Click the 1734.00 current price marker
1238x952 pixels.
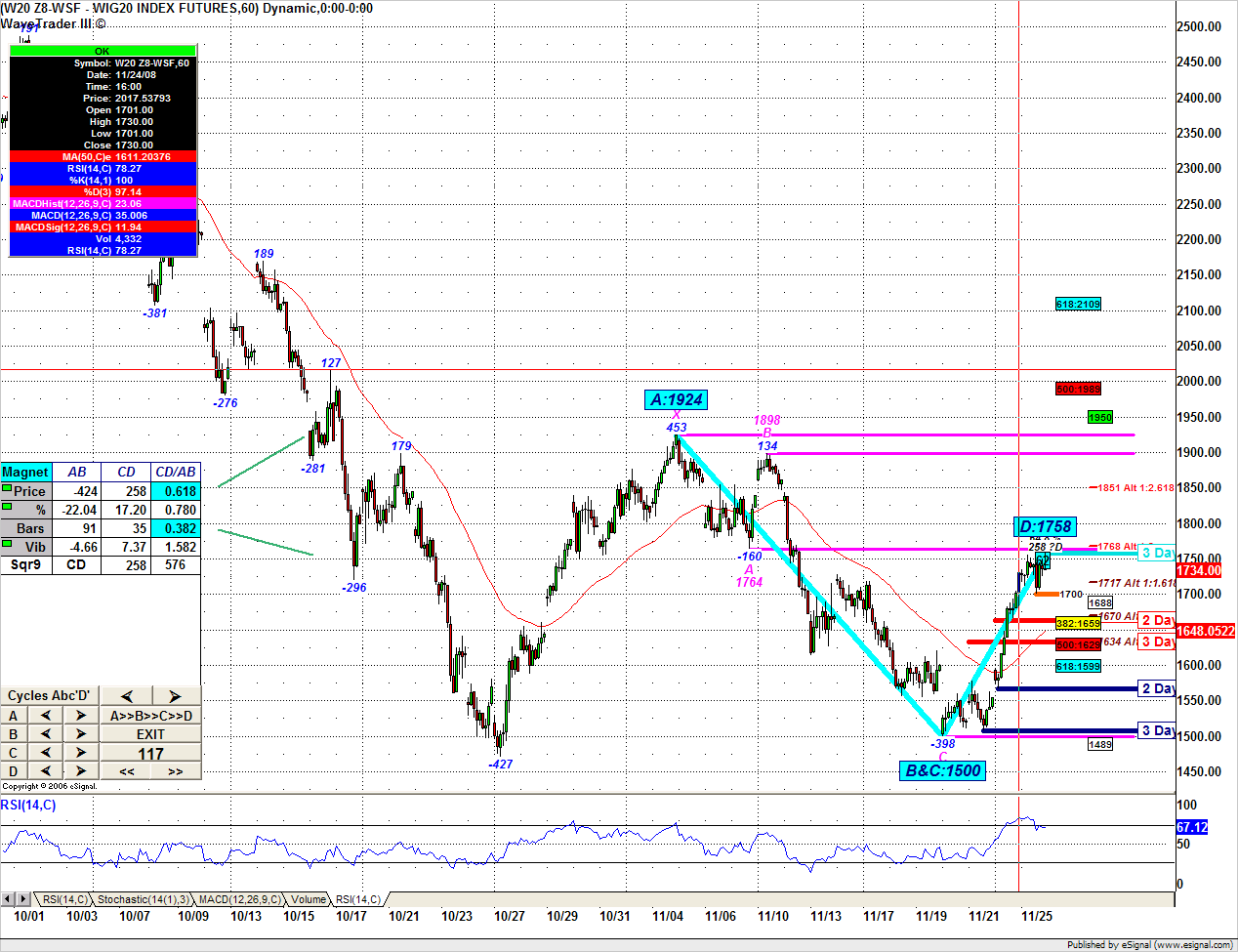pos(1199,570)
